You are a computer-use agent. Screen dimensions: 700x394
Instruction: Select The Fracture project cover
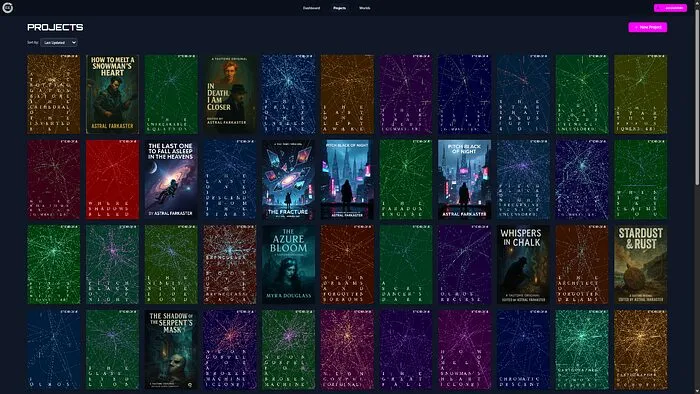click(288, 179)
